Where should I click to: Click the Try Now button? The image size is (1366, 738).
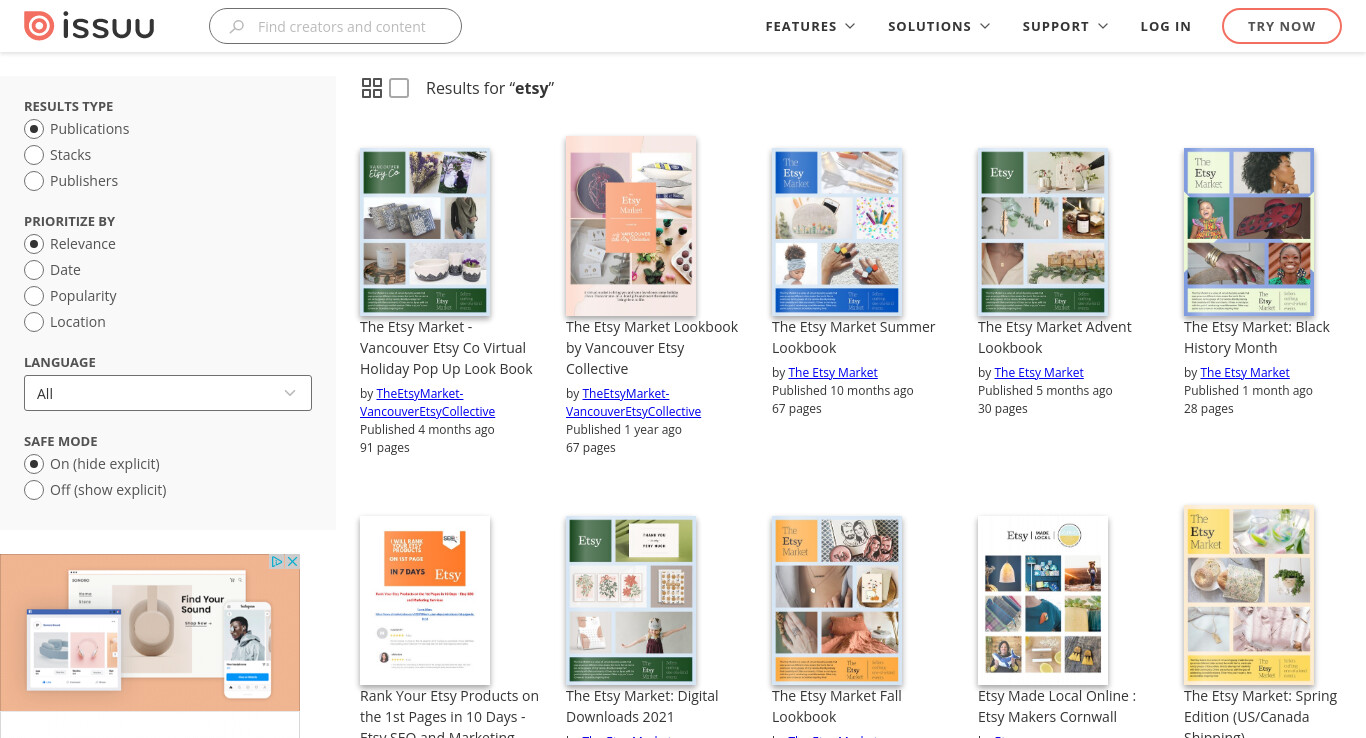[1282, 27]
